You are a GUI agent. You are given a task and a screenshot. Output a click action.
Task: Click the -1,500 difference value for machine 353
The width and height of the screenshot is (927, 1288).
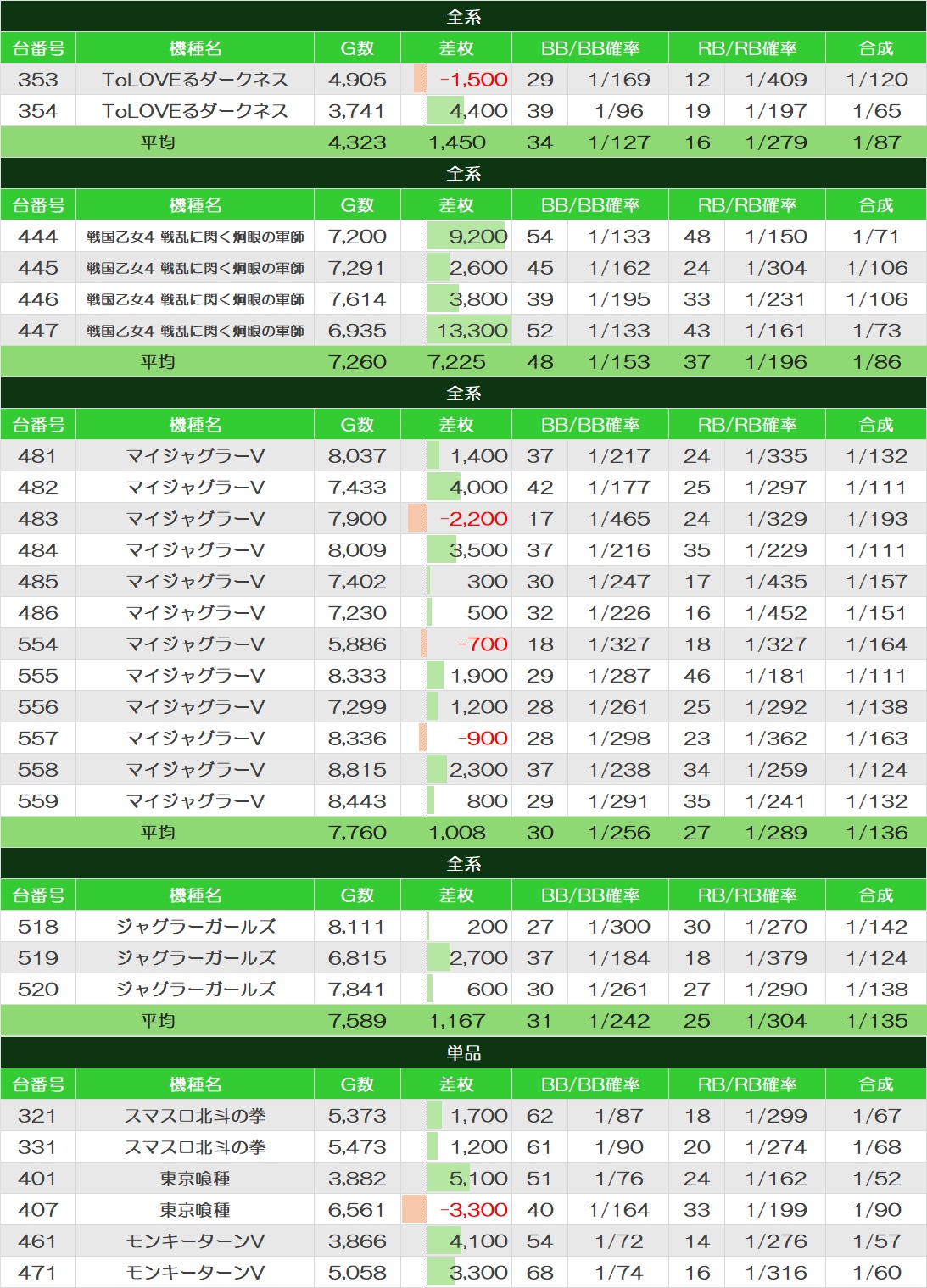pyautogui.click(x=473, y=80)
